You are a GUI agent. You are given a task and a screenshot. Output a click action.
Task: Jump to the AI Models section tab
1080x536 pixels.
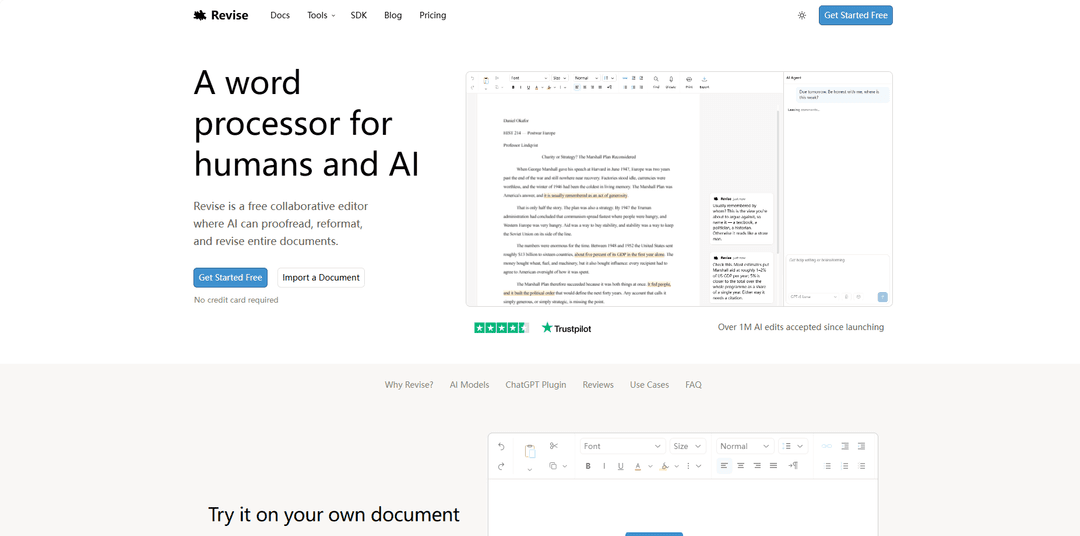[x=469, y=385]
